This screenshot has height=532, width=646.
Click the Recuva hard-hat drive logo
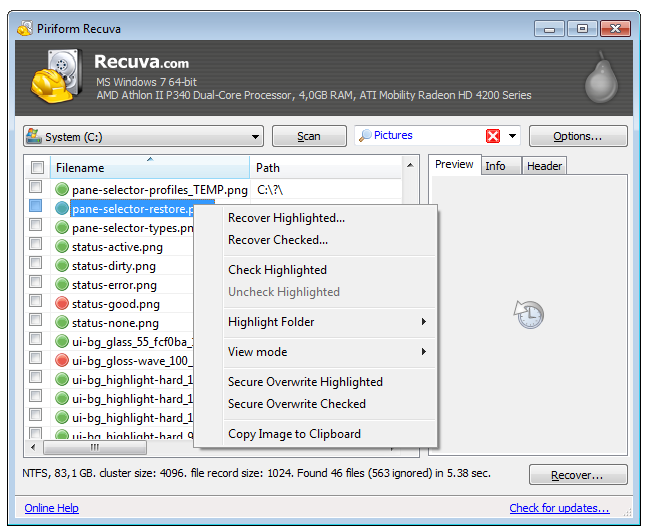pyautogui.click(x=56, y=76)
